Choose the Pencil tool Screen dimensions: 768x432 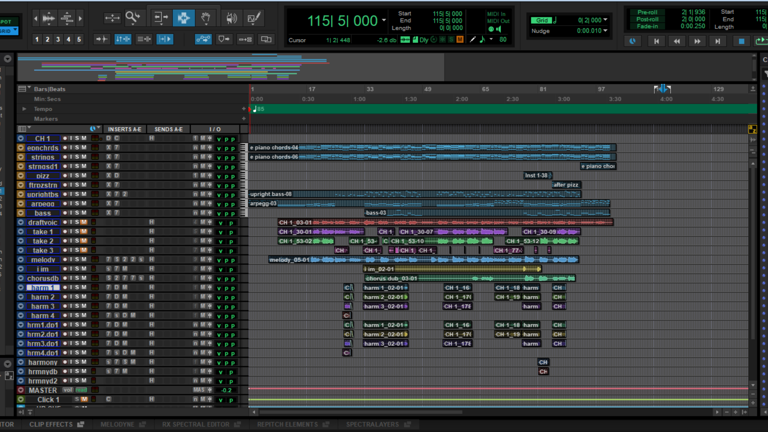[x=256, y=17]
